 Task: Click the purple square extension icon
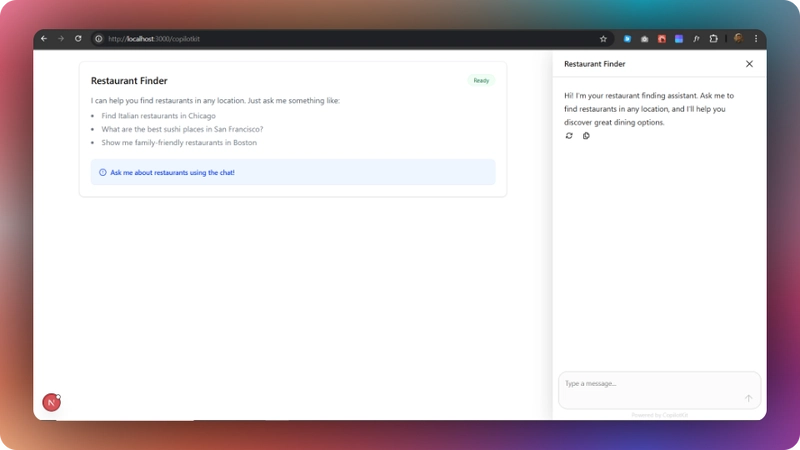[679, 39]
